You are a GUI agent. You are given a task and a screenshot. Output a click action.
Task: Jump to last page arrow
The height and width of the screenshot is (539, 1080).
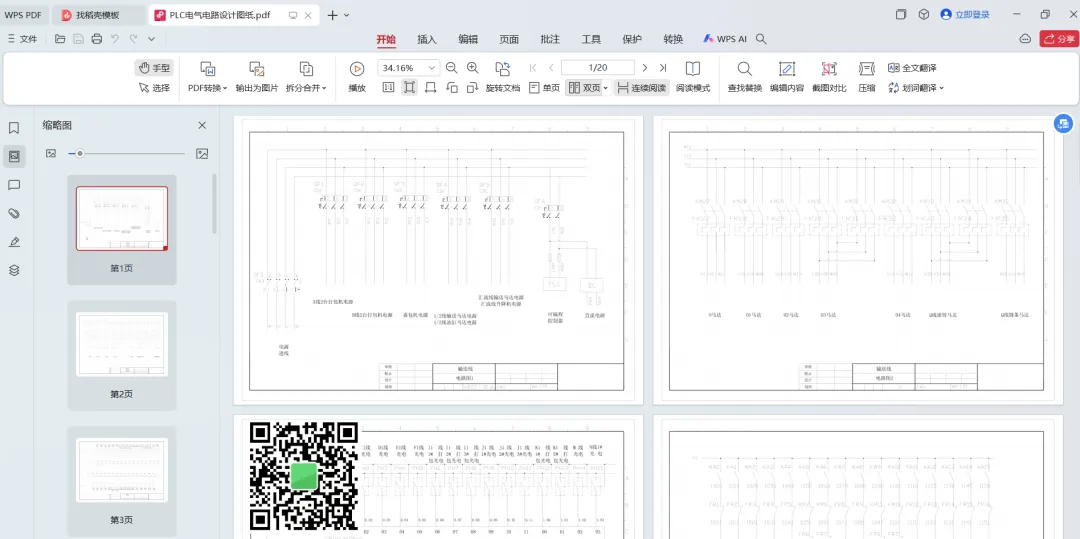(x=663, y=67)
